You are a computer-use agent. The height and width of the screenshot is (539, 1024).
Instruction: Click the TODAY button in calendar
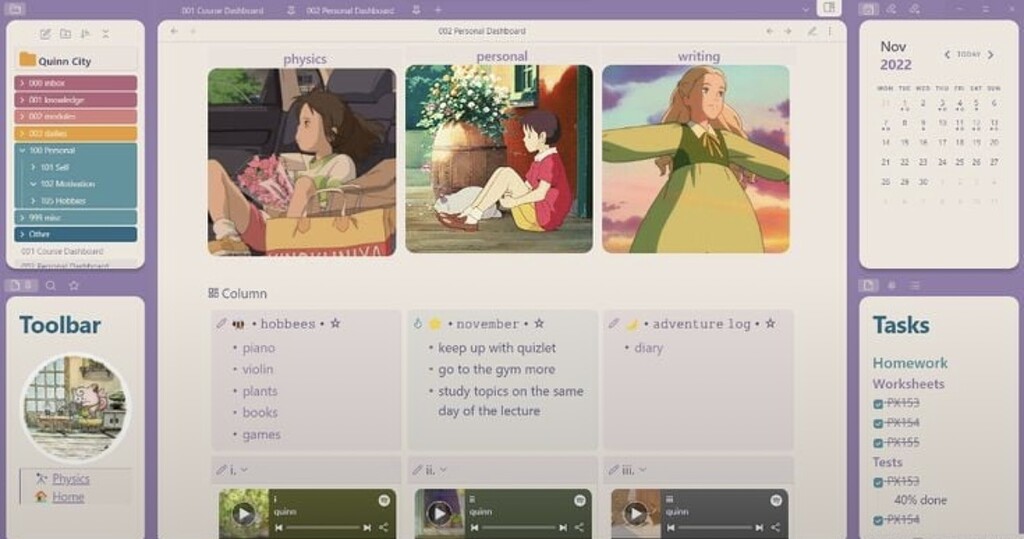tap(968, 55)
